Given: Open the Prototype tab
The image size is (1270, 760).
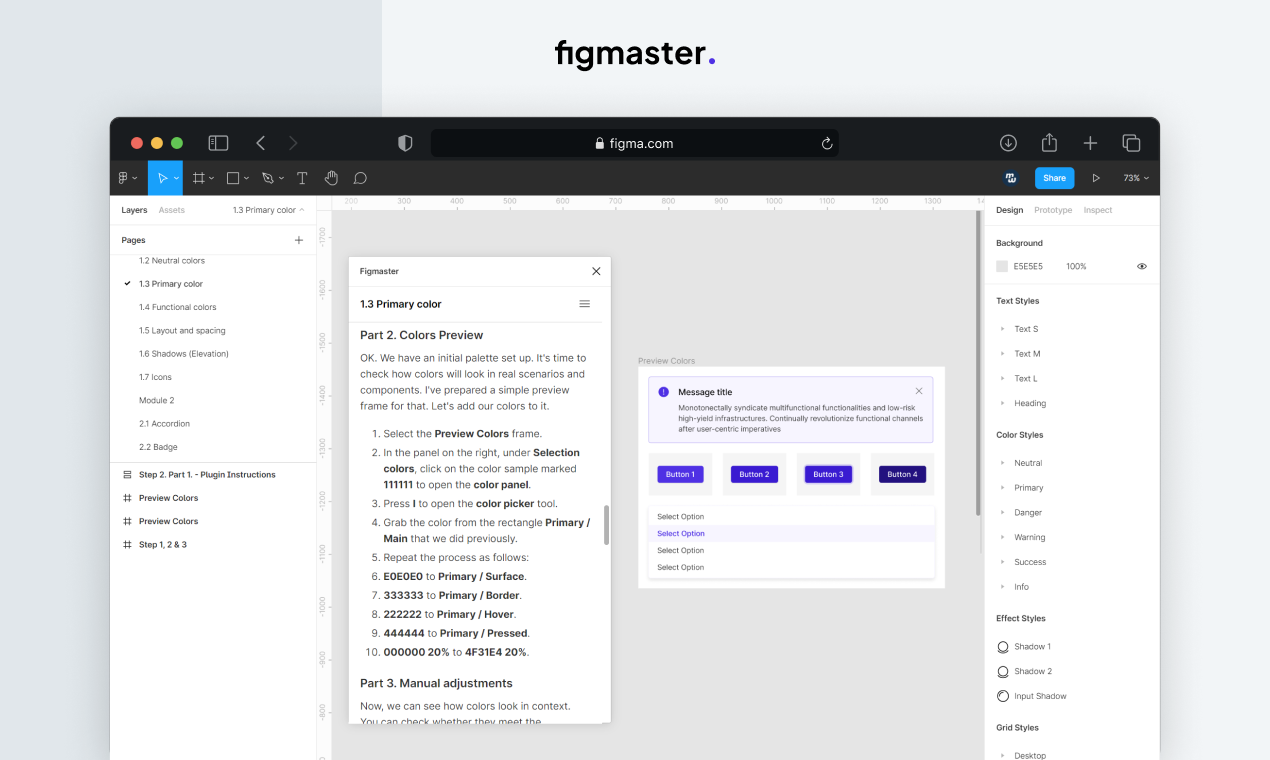Looking at the screenshot, I should coord(1053,210).
